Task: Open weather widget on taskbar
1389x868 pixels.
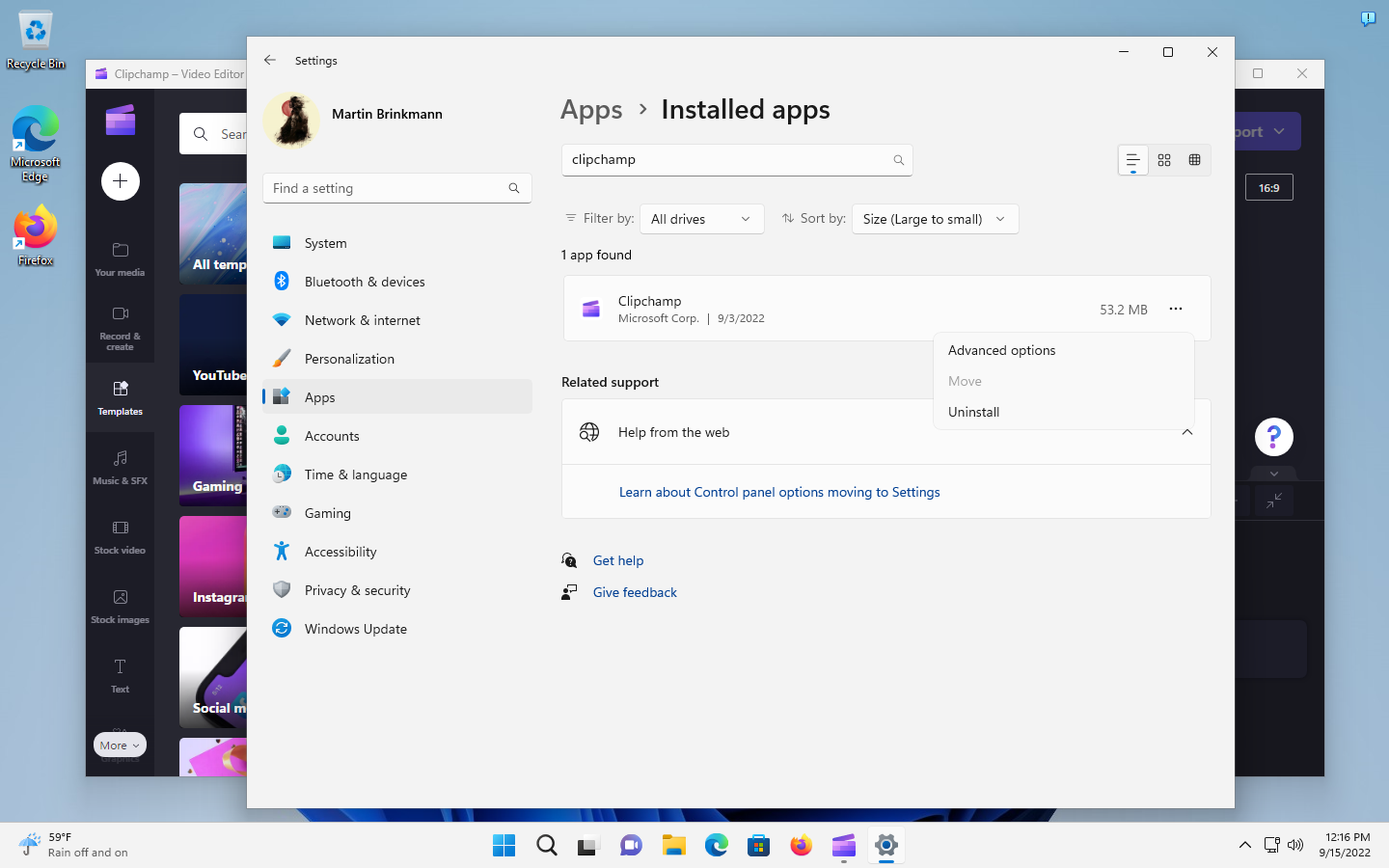Action: tap(75, 845)
